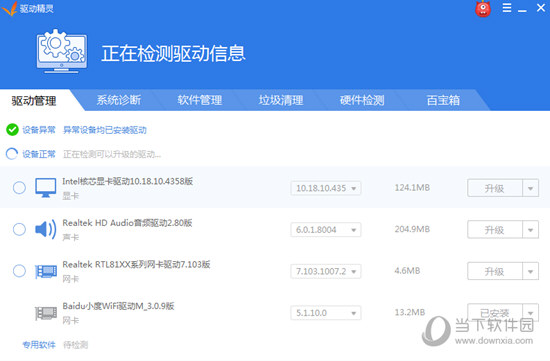Open the hamburger main menu icon
The width and height of the screenshot is (550, 361).
click(x=507, y=8)
